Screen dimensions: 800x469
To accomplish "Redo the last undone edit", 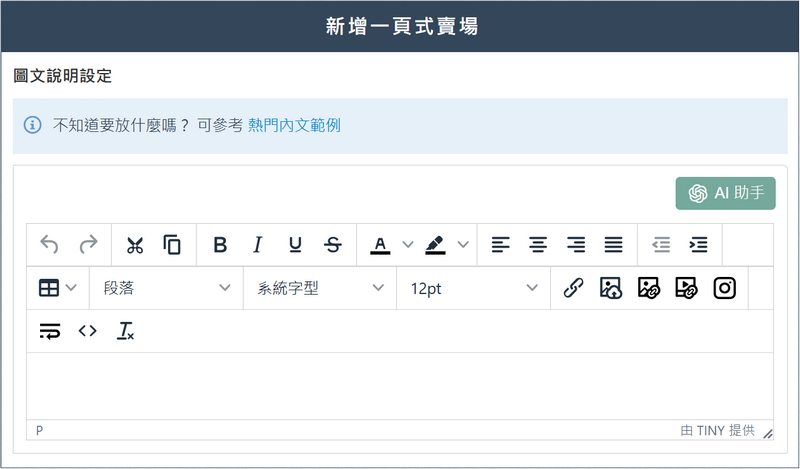I will point(88,245).
